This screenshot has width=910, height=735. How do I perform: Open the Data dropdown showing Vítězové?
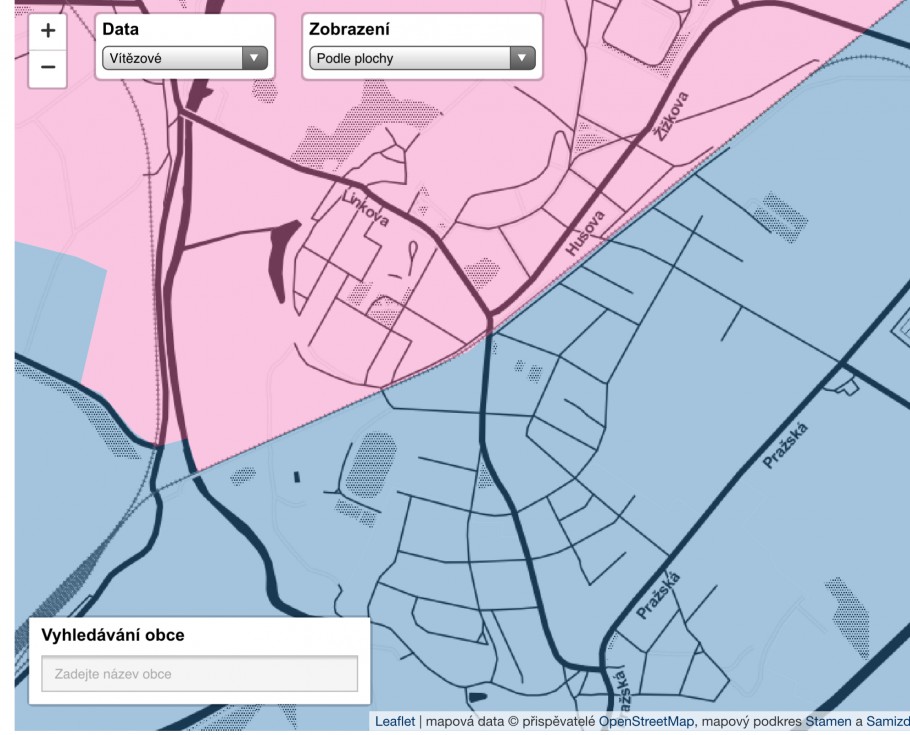(184, 59)
